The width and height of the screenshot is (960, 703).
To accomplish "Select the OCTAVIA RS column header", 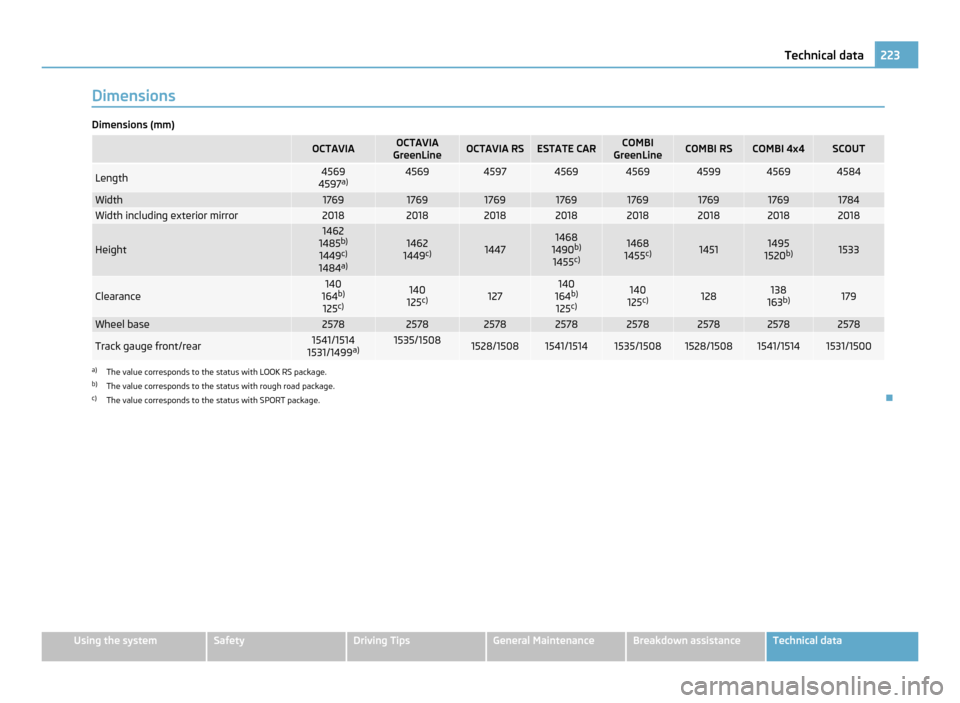I will pyautogui.click(x=495, y=149).
